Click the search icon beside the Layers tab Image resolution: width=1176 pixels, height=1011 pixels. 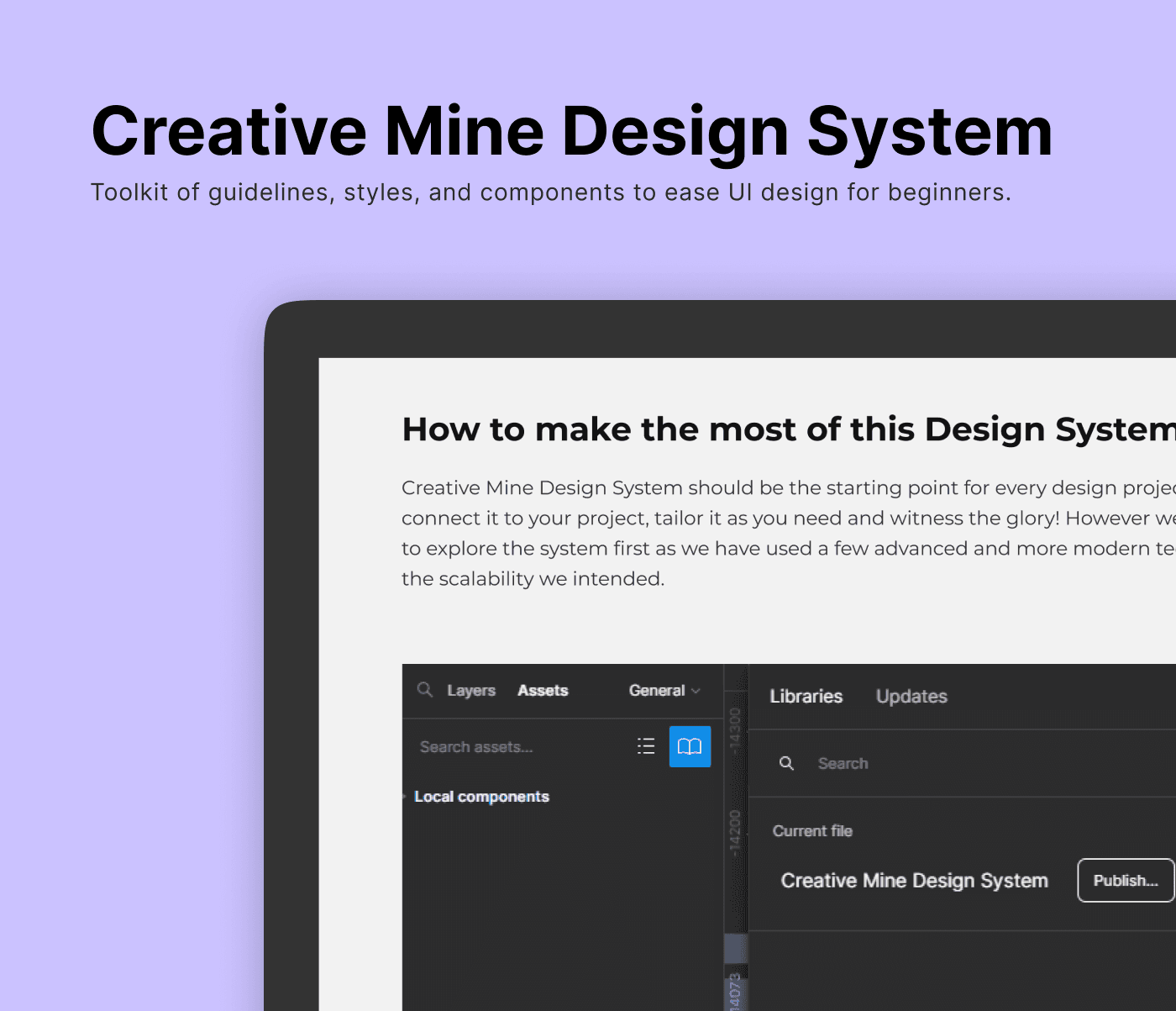pyautogui.click(x=424, y=690)
